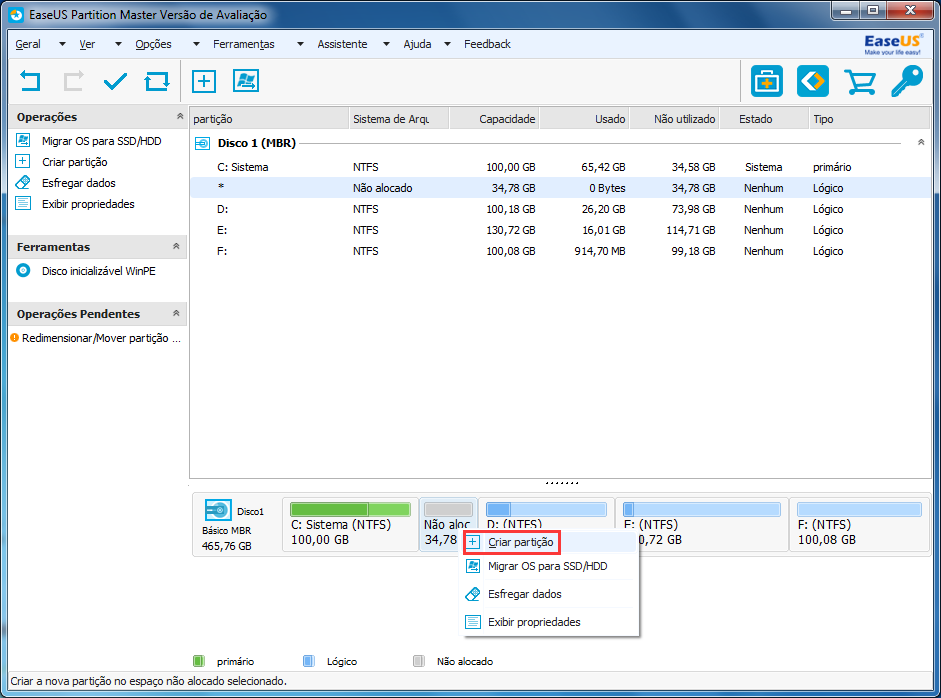This screenshot has height=698, width=941.
Task: Click the F: (NTFS) 100,08 GB disk map block
Action: 859,525
